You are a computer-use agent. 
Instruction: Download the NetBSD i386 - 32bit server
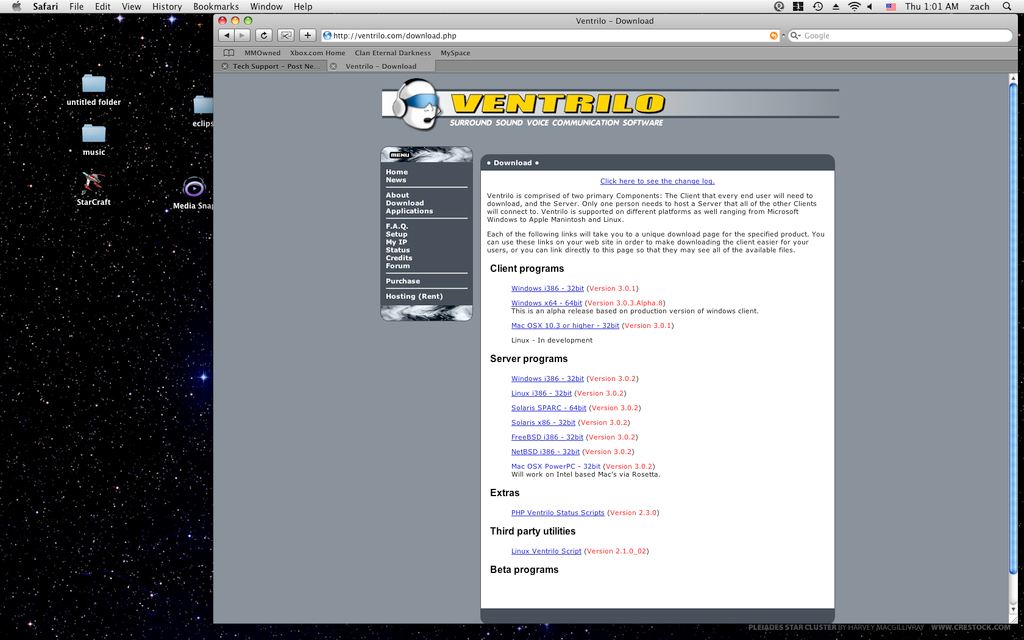click(x=545, y=451)
